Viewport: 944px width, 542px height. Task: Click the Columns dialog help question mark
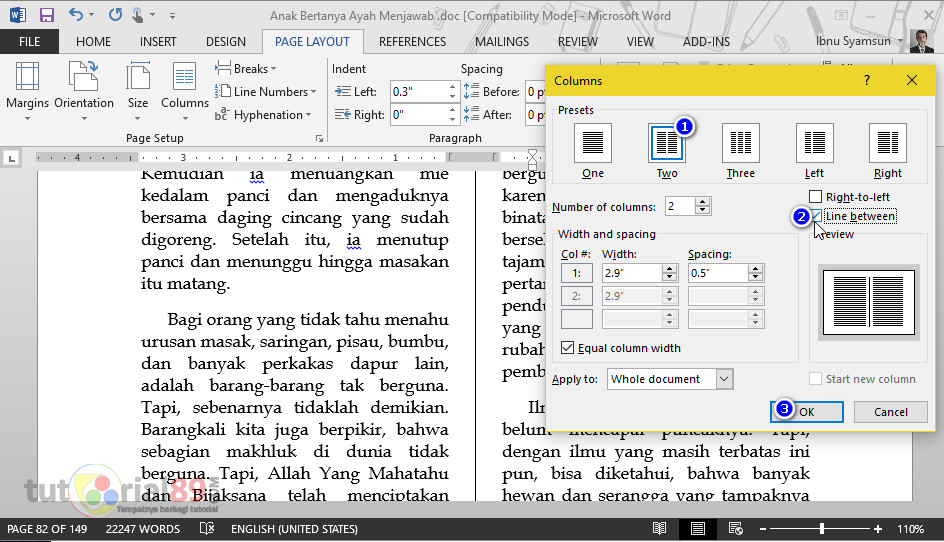tap(866, 80)
